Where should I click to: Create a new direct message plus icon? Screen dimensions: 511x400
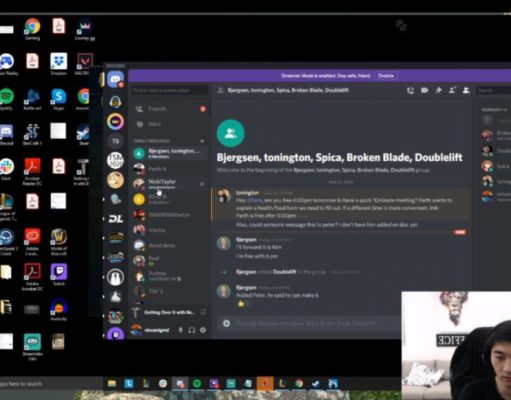pos(202,141)
